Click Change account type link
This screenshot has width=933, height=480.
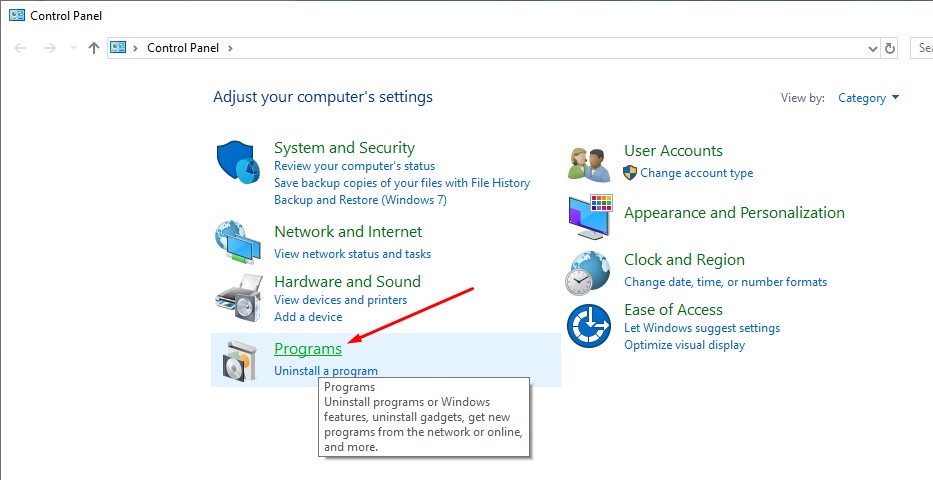point(697,173)
